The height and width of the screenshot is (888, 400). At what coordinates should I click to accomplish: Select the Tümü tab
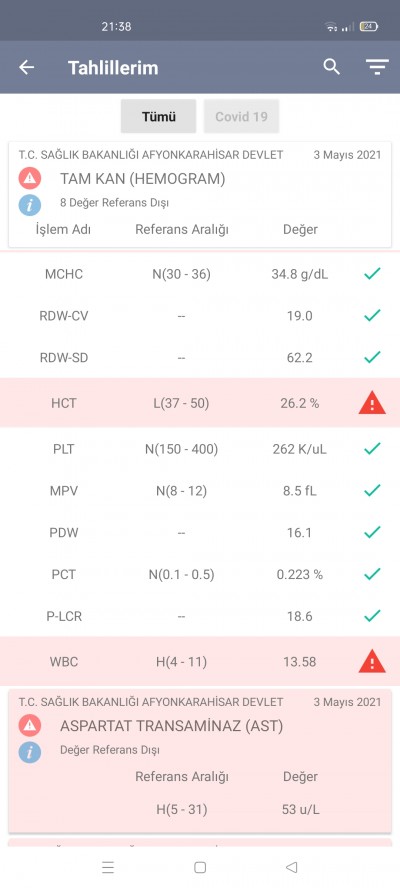159,117
